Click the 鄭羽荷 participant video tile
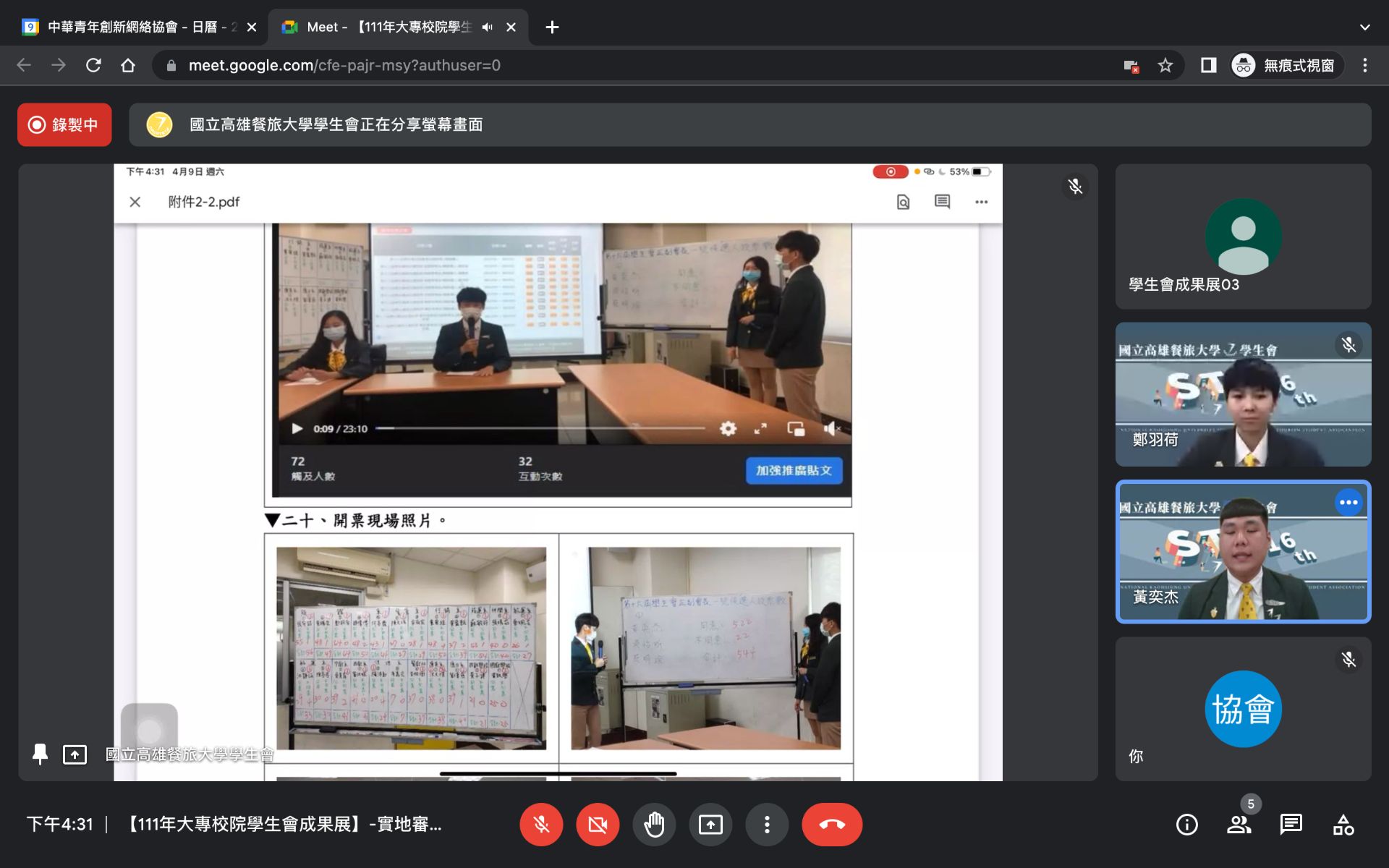The height and width of the screenshot is (868, 1389). 1243,394
